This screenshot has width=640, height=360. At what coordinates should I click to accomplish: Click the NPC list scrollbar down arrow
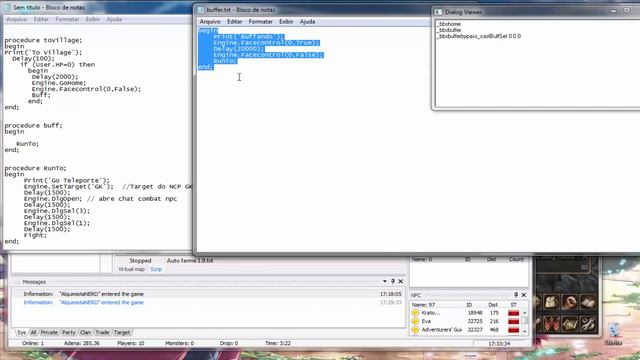(524, 331)
